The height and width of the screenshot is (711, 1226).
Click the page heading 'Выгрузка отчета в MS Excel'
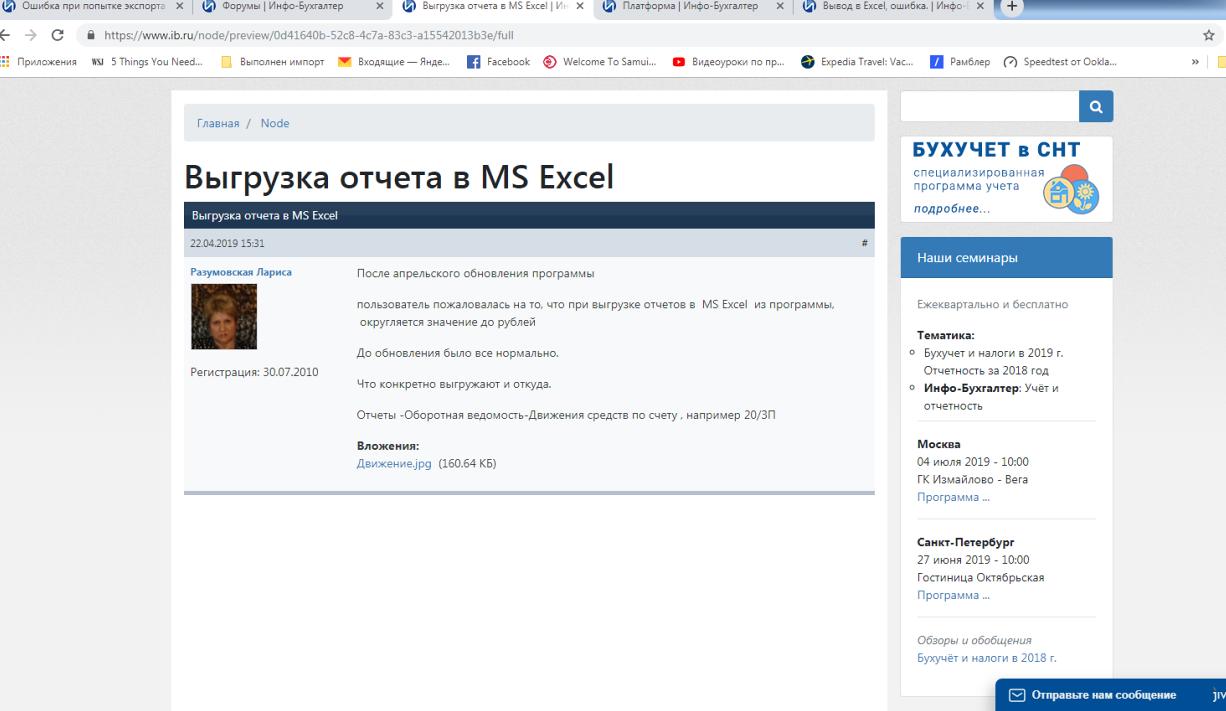398,176
